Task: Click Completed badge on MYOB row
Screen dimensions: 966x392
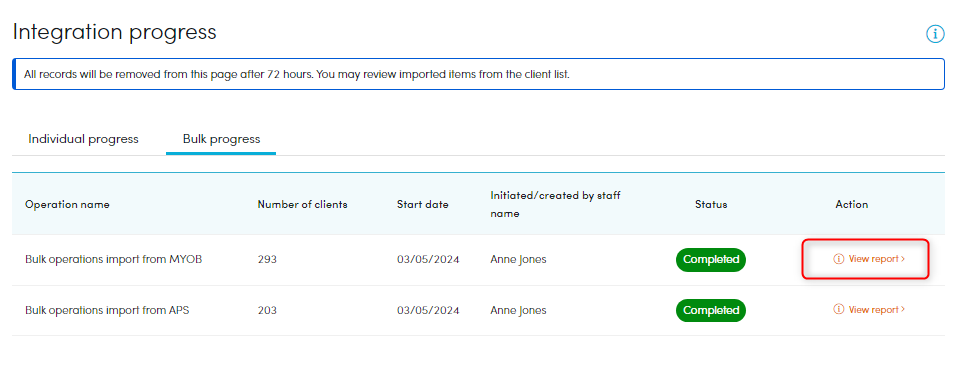Action: (711, 259)
